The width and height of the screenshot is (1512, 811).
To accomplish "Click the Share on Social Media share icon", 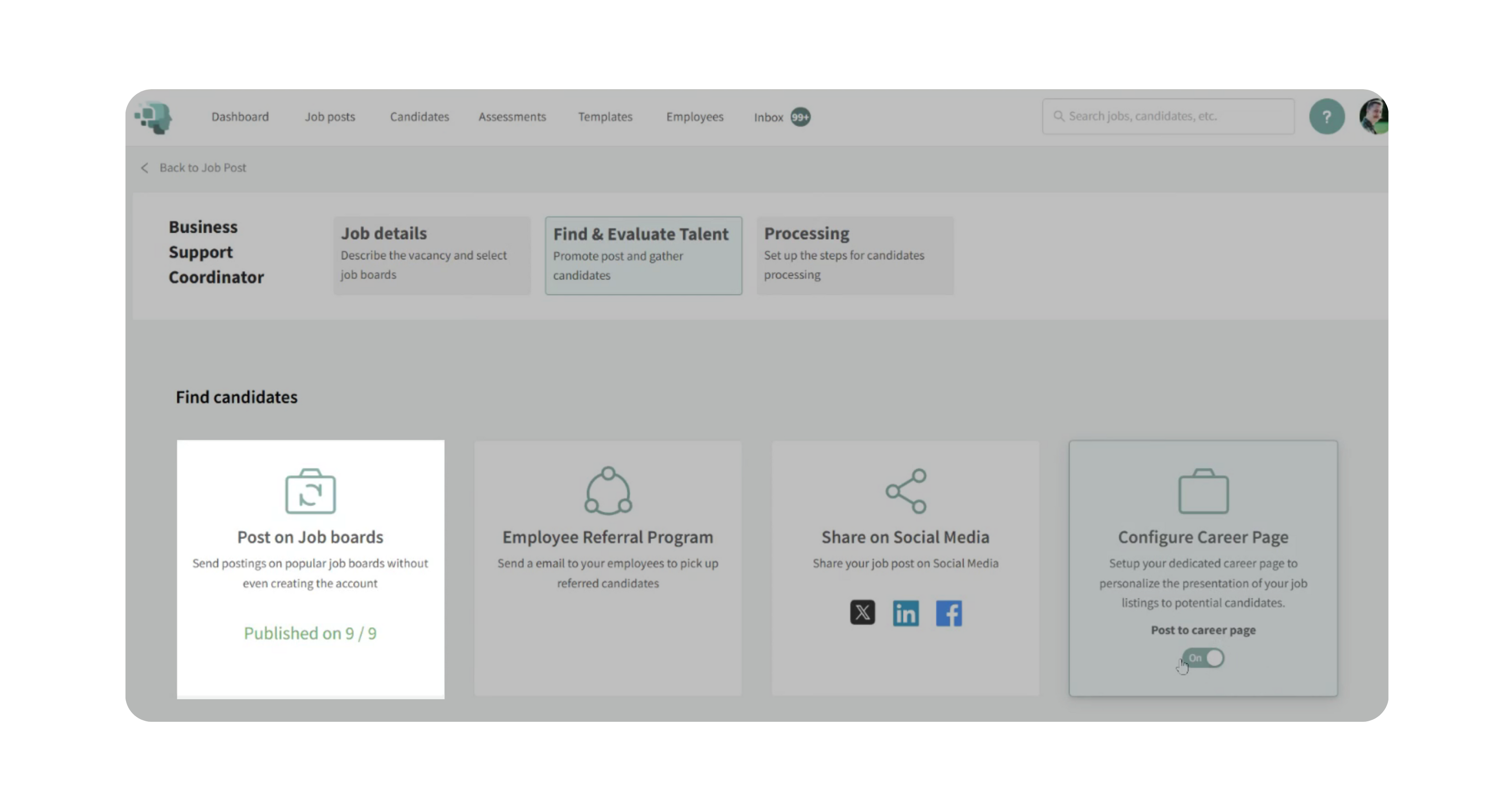I will coord(906,491).
